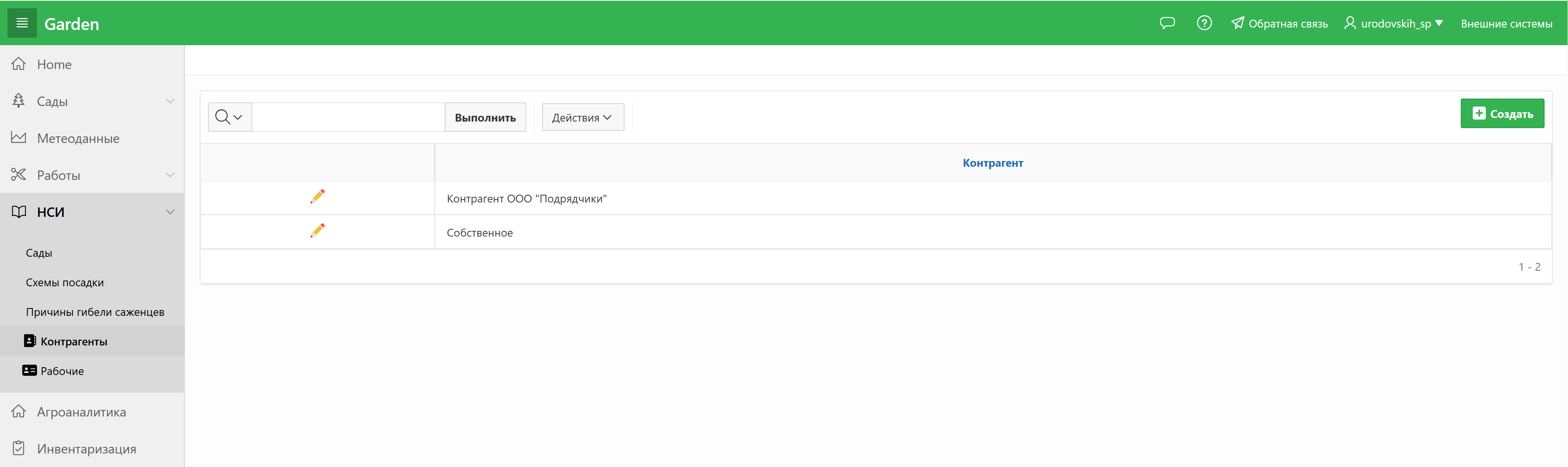This screenshot has height=467, width=1568.
Task: Click the report search input field
Action: coord(348,117)
